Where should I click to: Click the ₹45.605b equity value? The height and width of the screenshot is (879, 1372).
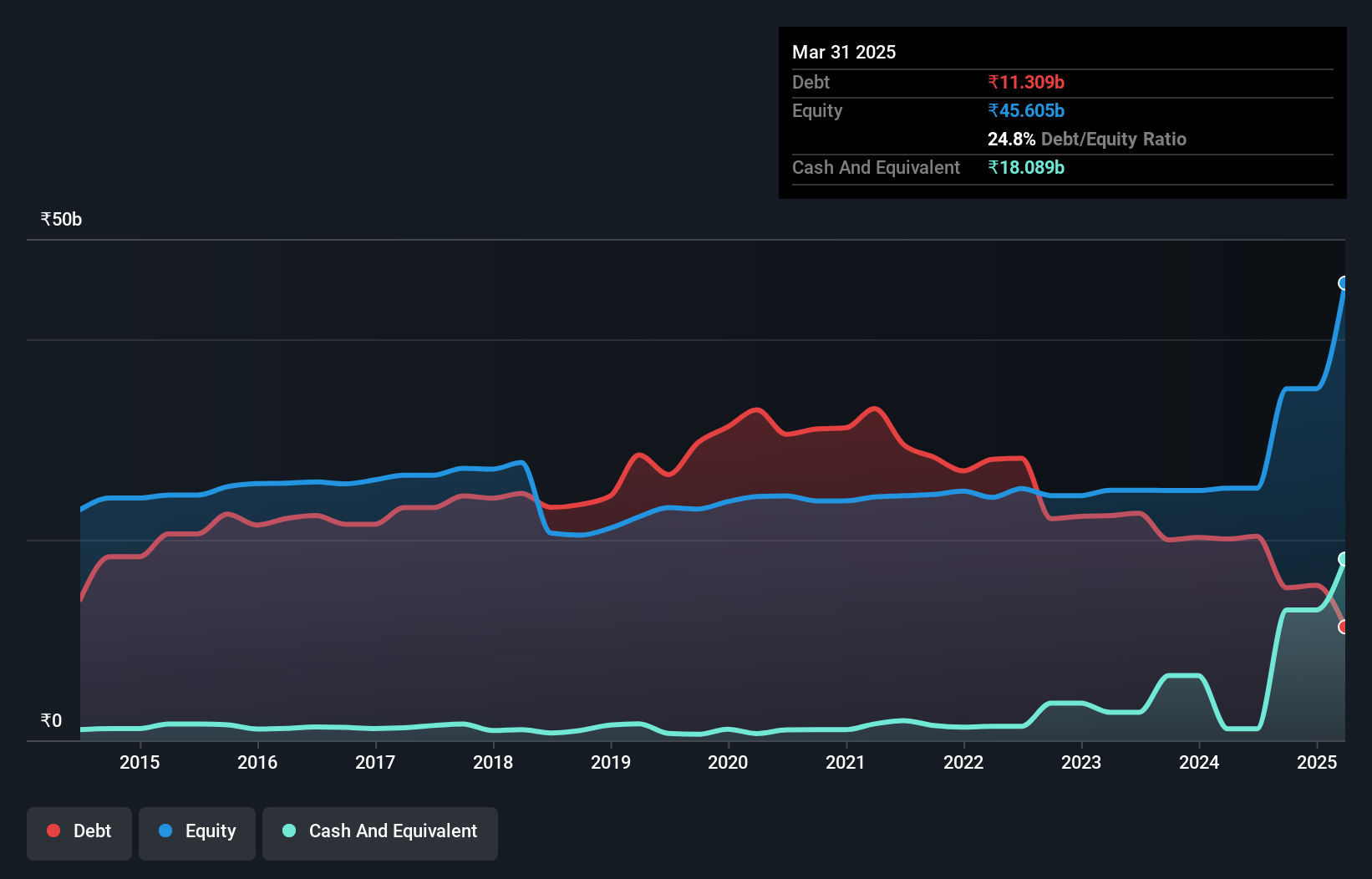(1026, 110)
